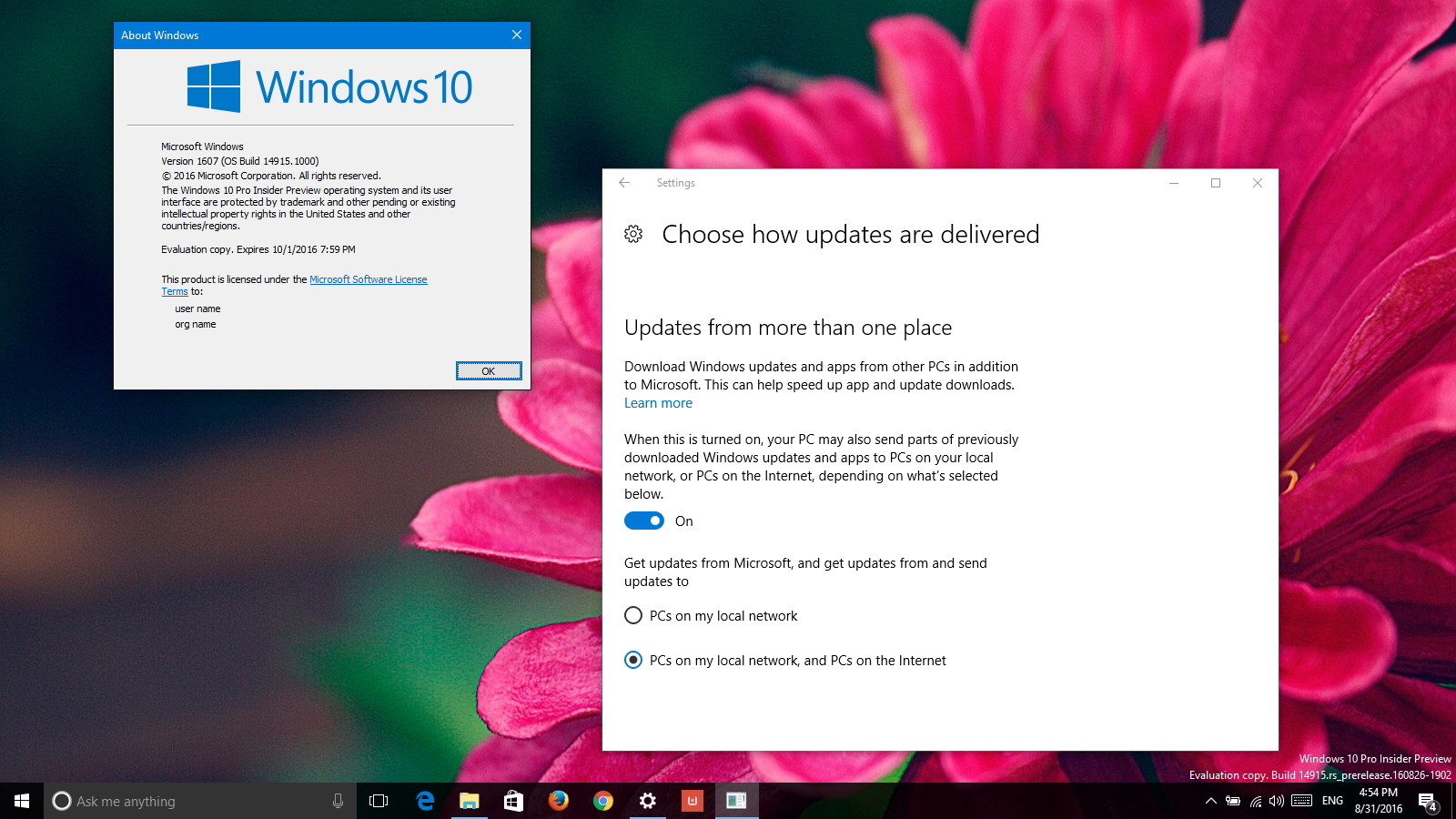Activate the Cortana microphone
This screenshot has height=819, width=1456.
[338, 801]
